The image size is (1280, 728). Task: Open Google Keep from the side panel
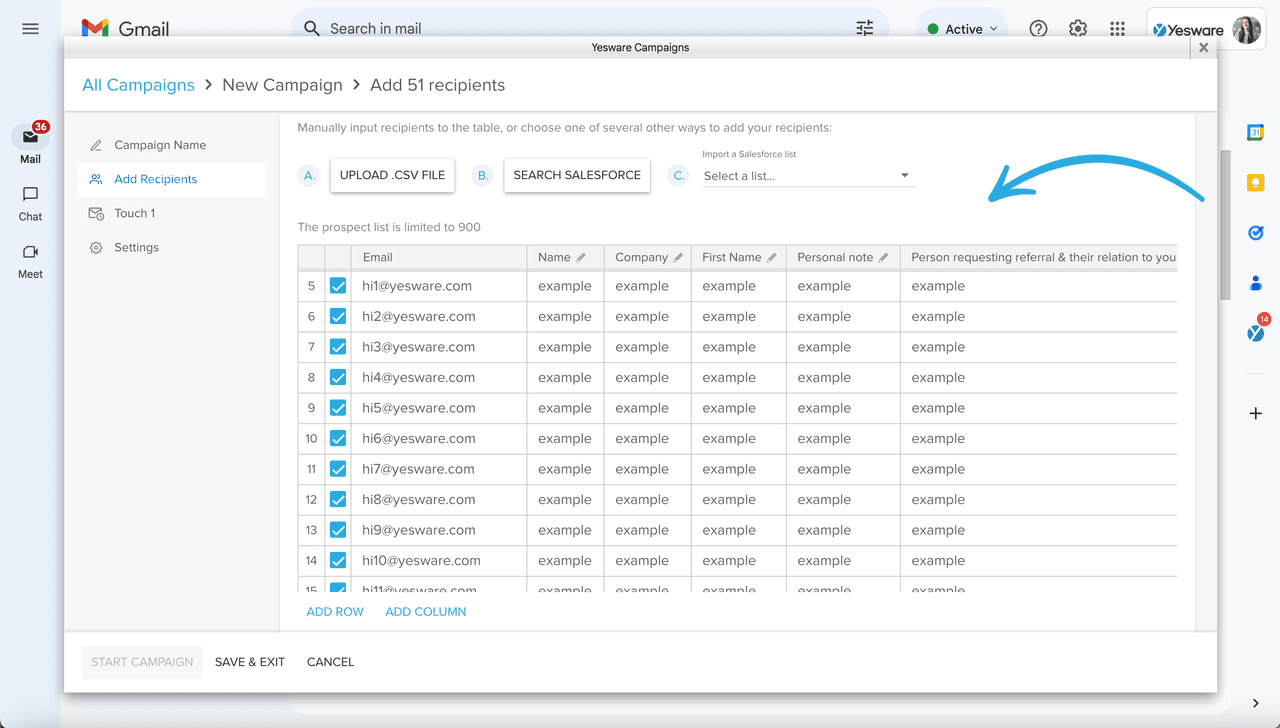[1255, 183]
